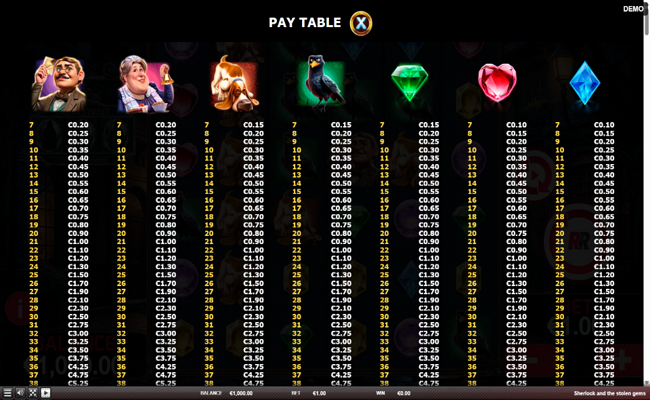Click the €0.80 payout for 20 emerald symbols
The width and height of the screenshot is (650, 400).
(x=429, y=233)
